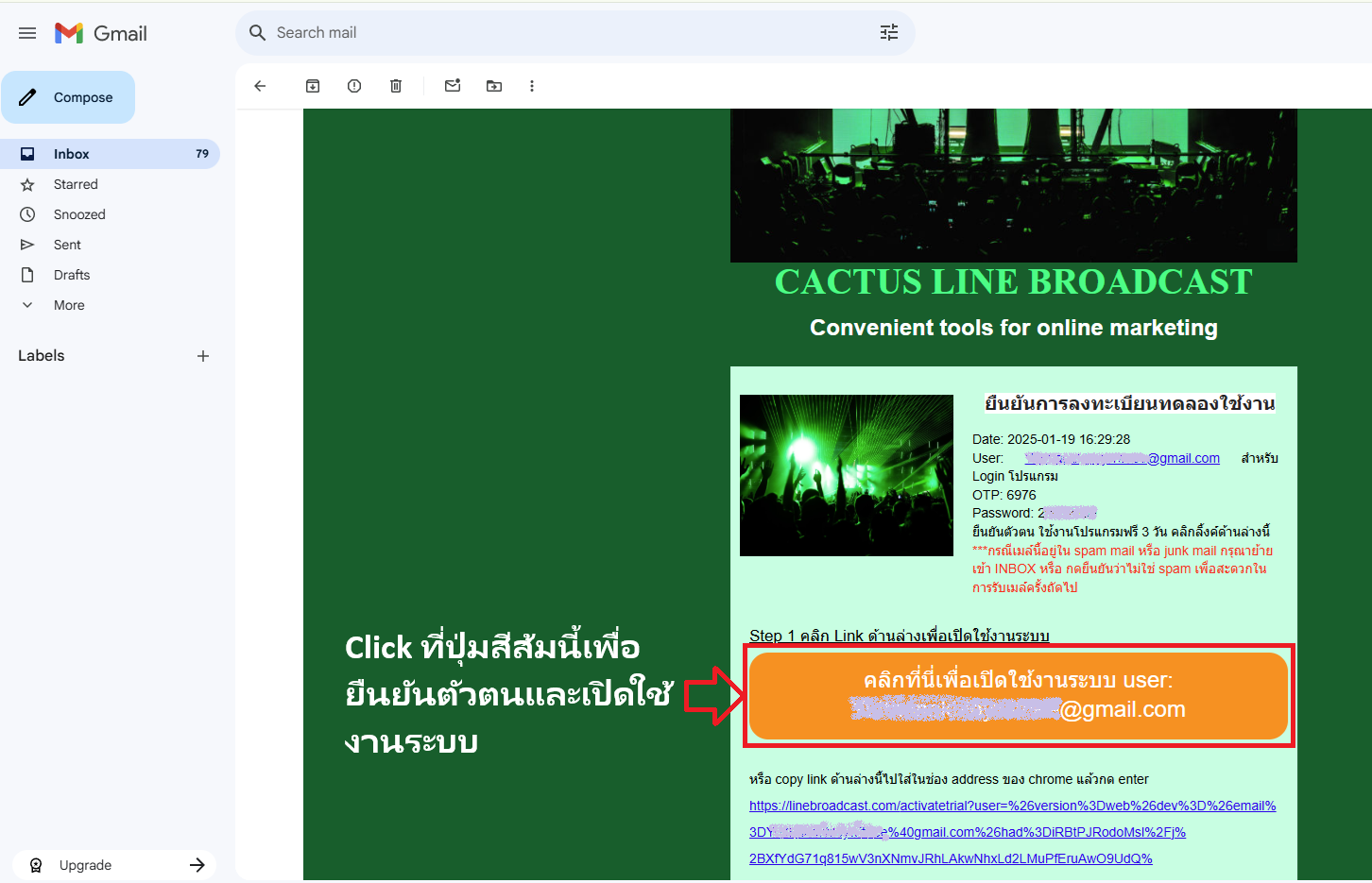Viewport: 1372px width, 883px height.
Task: Select the OTP: 6976 text
Action: pyautogui.click(x=1004, y=495)
